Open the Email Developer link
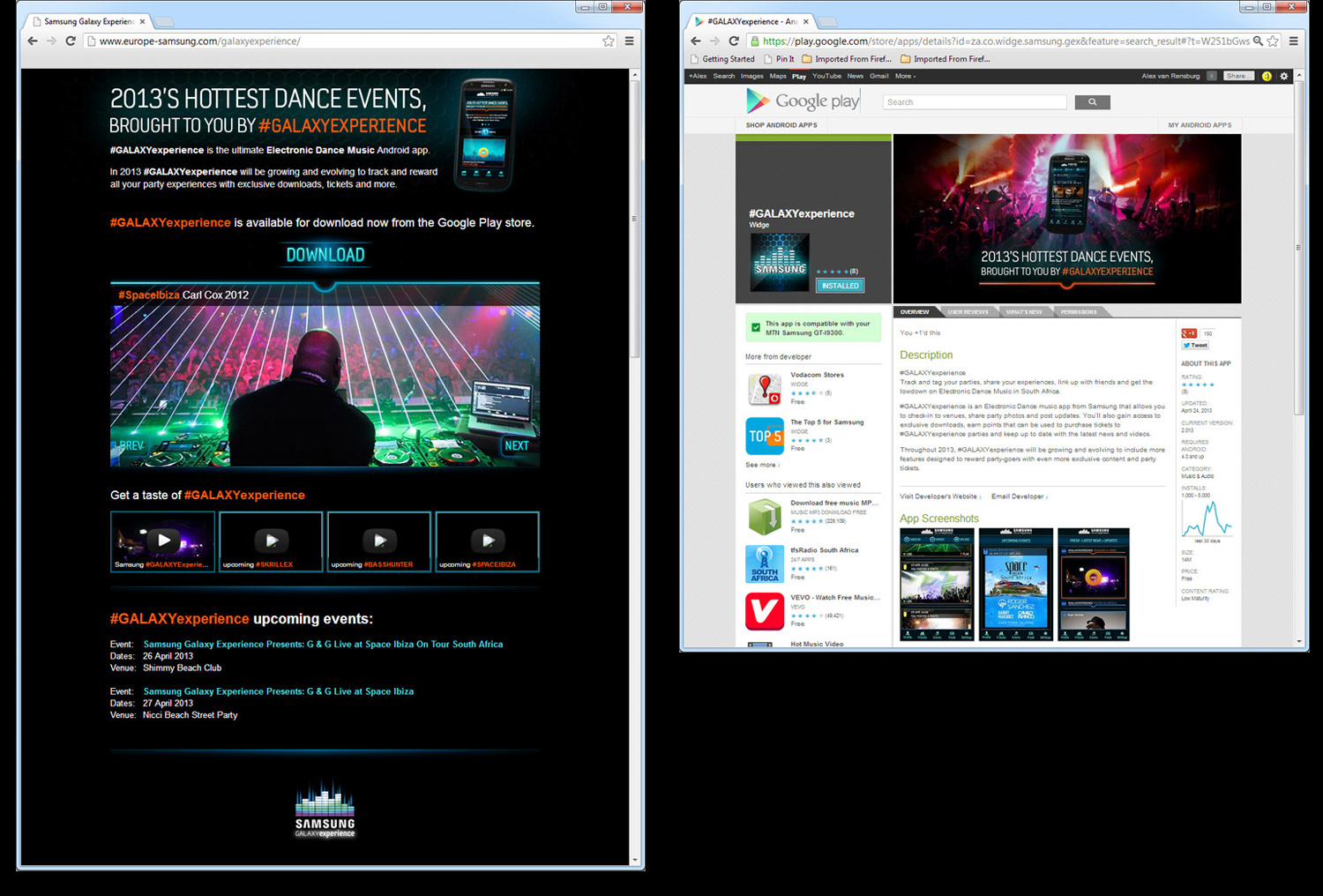 coord(1019,497)
